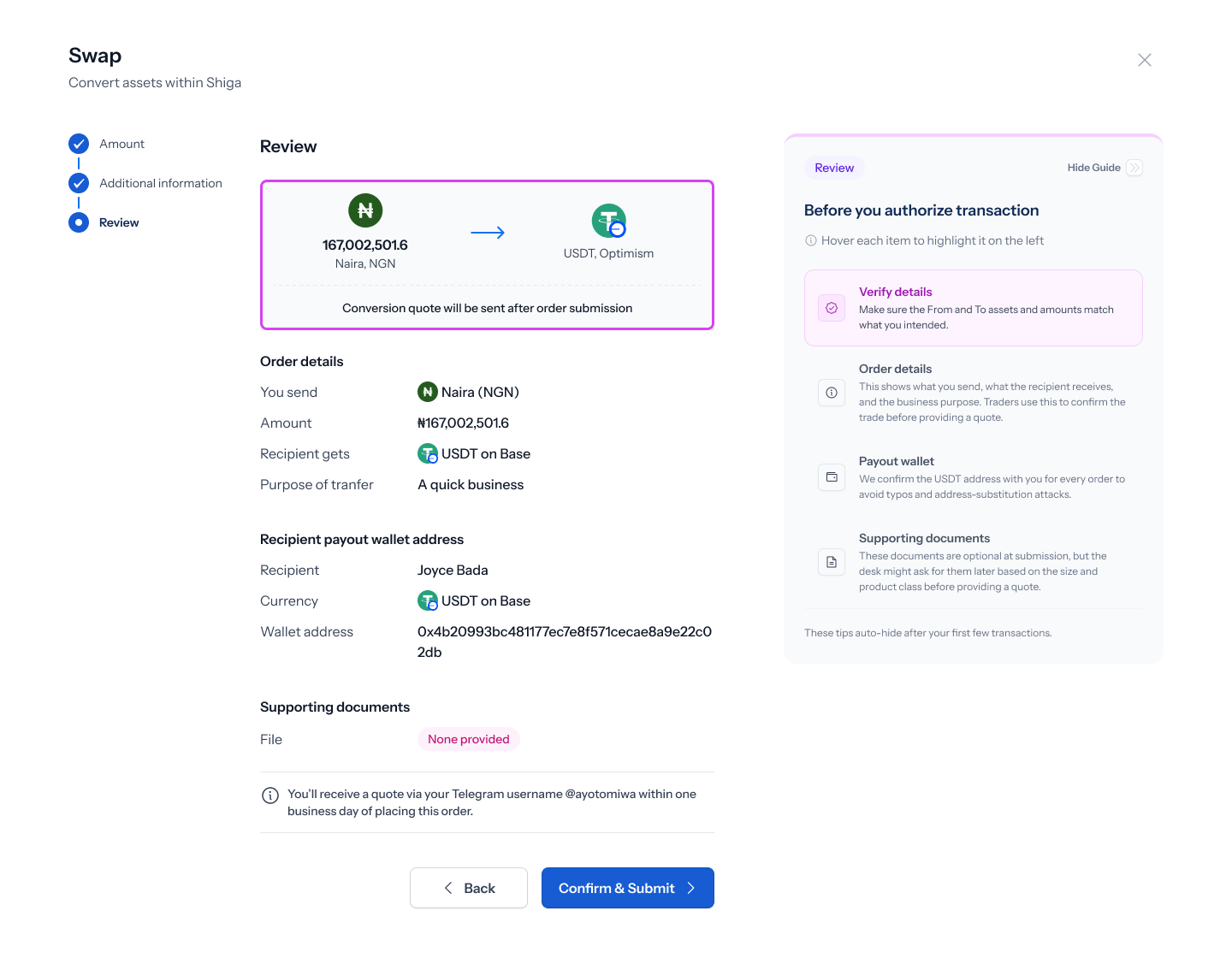This screenshot has width=1232, height=970.
Task: Click the info icon beside Telegram quote notice
Action: [x=270, y=796]
